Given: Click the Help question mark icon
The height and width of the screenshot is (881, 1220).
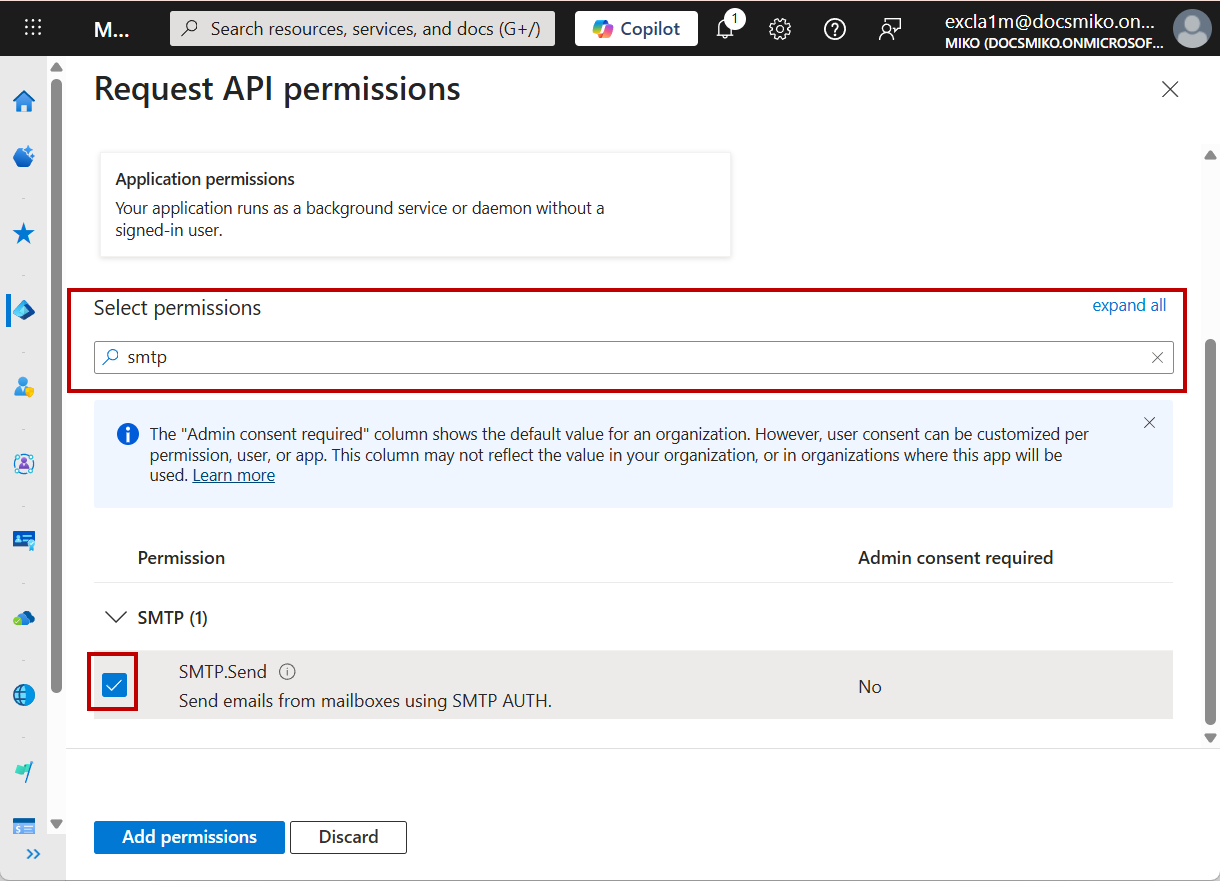Looking at the screenshot, I should pos(834,29).
